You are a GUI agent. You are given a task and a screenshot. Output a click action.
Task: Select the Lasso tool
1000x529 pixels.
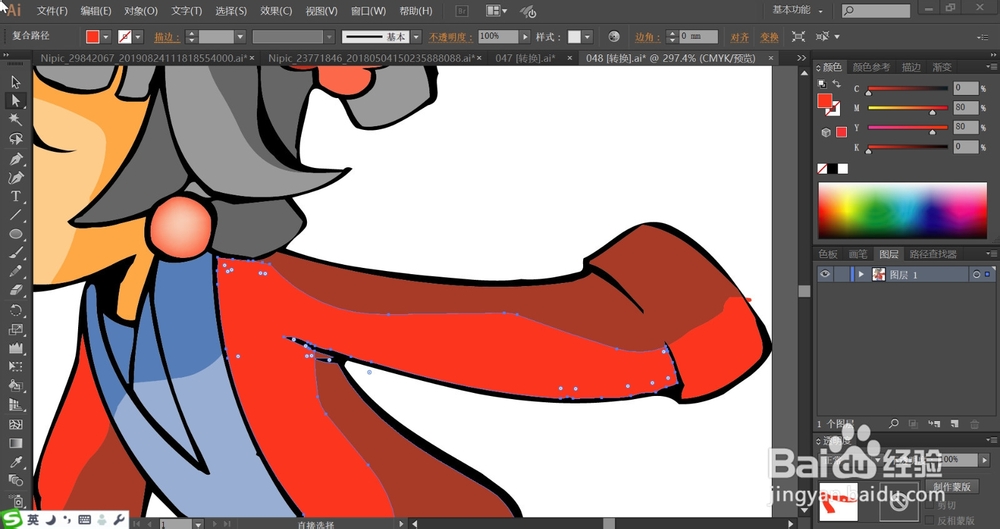pos(16,138)
